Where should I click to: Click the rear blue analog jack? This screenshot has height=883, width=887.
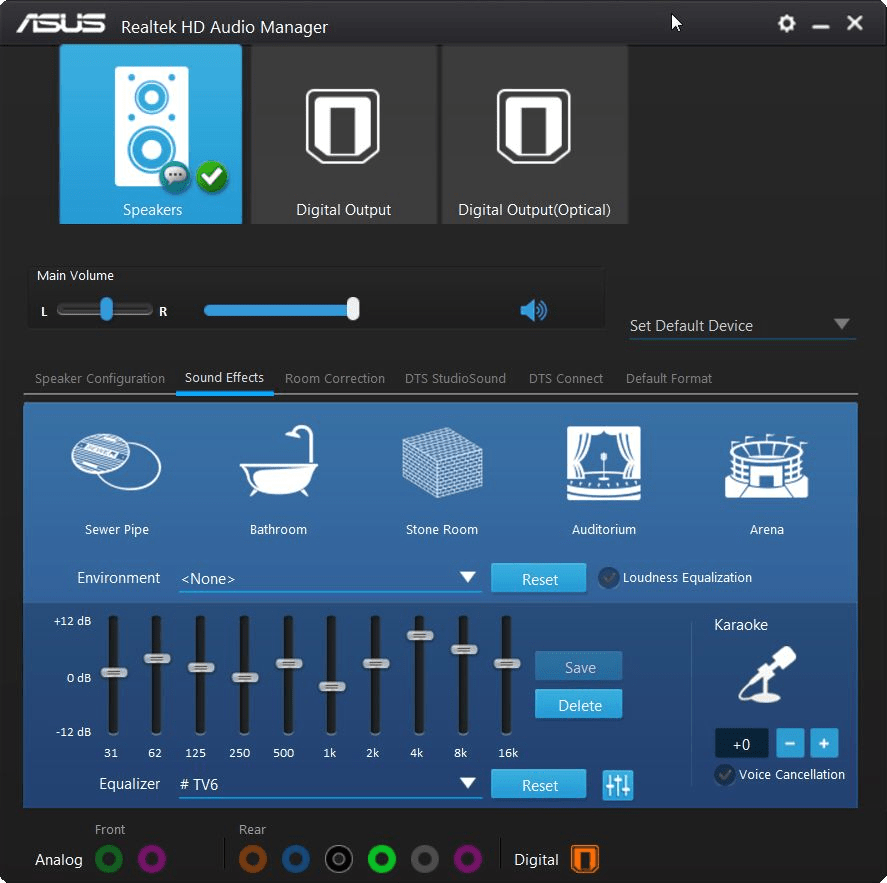(296, 859)
